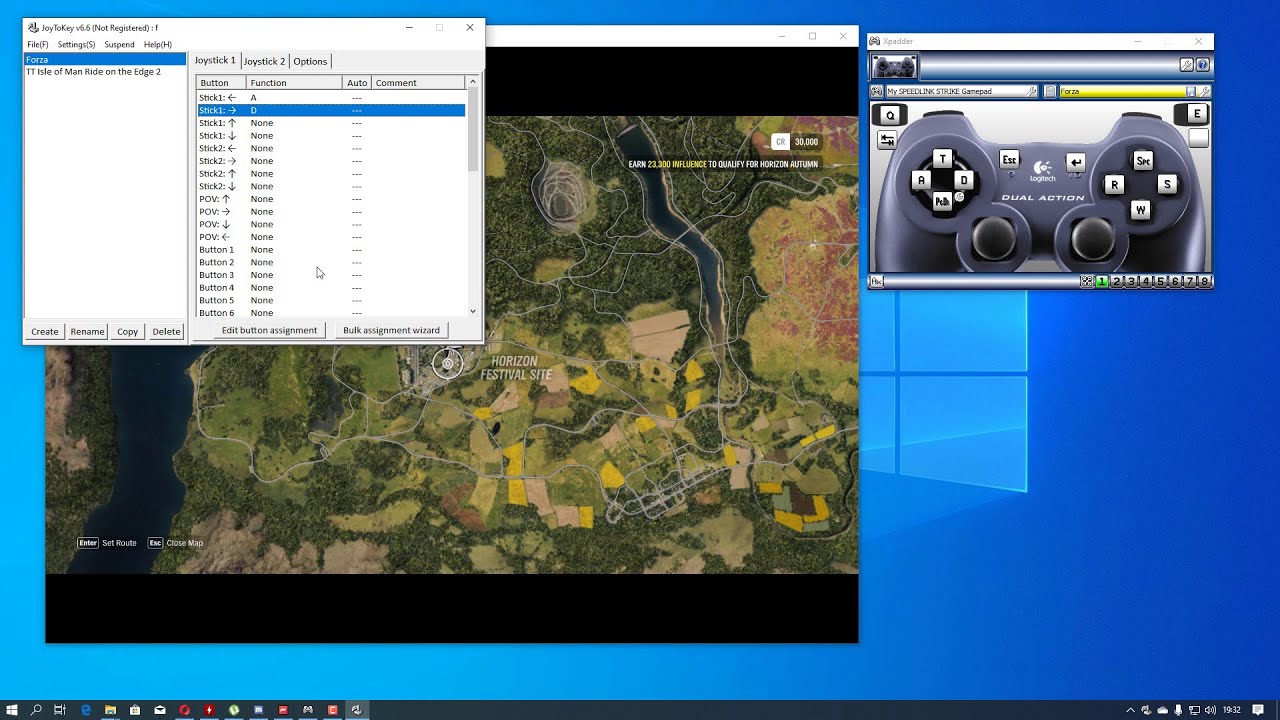The height and width of the screenshot is (720, 1280).
Task: Save the Forza profile with floppy icon
Action: [1191, 91]
